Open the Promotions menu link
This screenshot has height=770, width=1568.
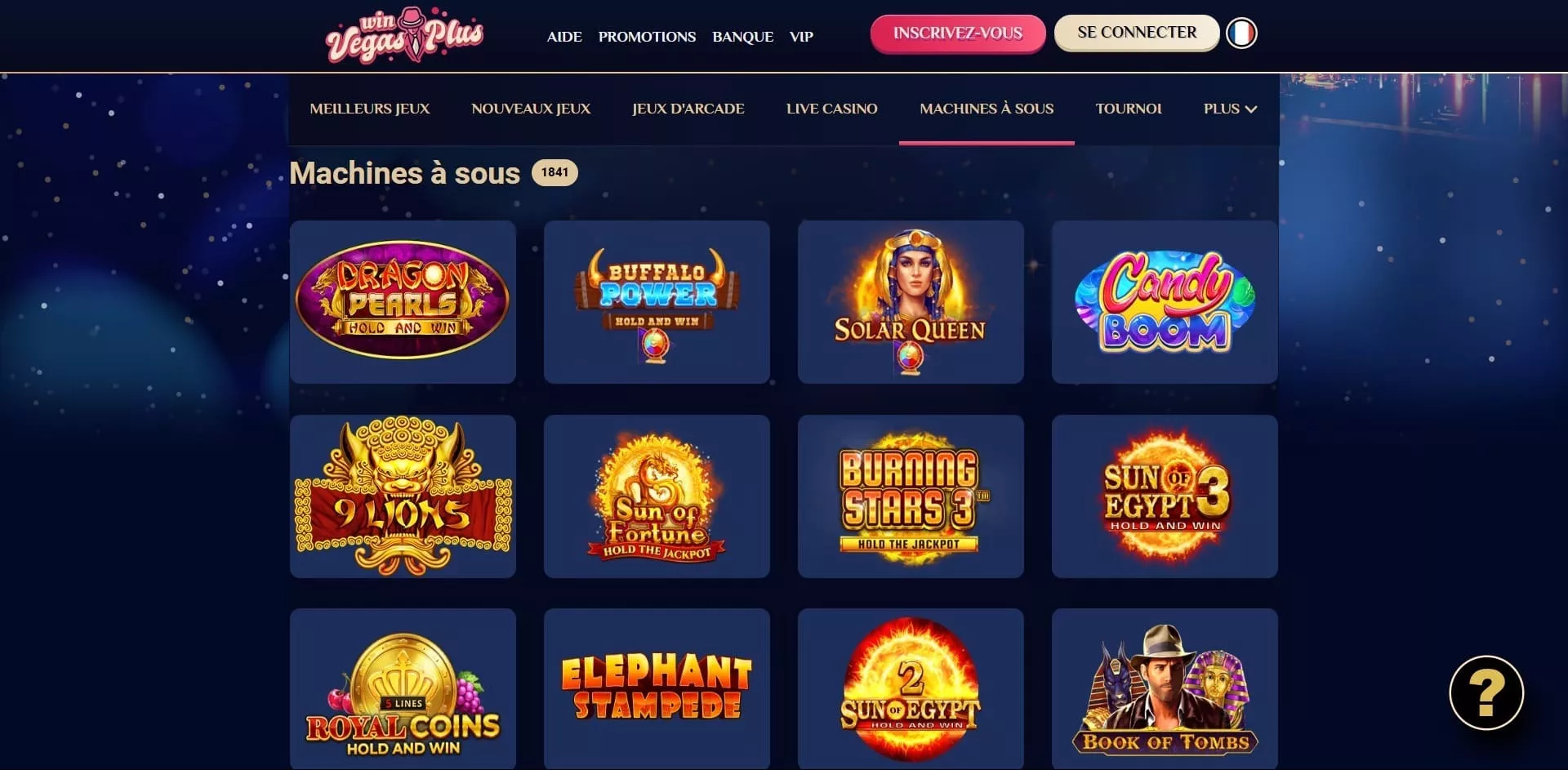[647, 37]
